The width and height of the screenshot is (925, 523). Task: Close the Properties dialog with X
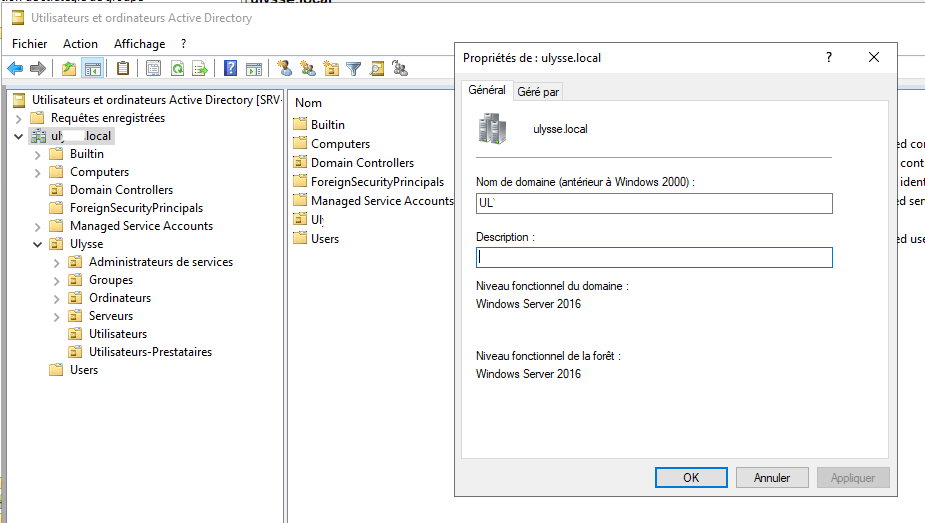tap(874, 57)
